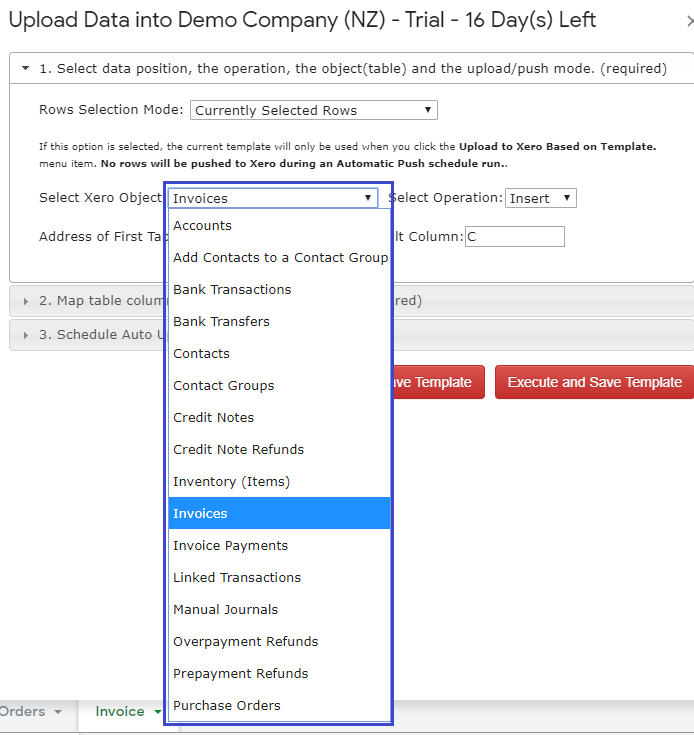Select Bank Transfers option
This screenshot has height=735, width=694.
point(279,322)
